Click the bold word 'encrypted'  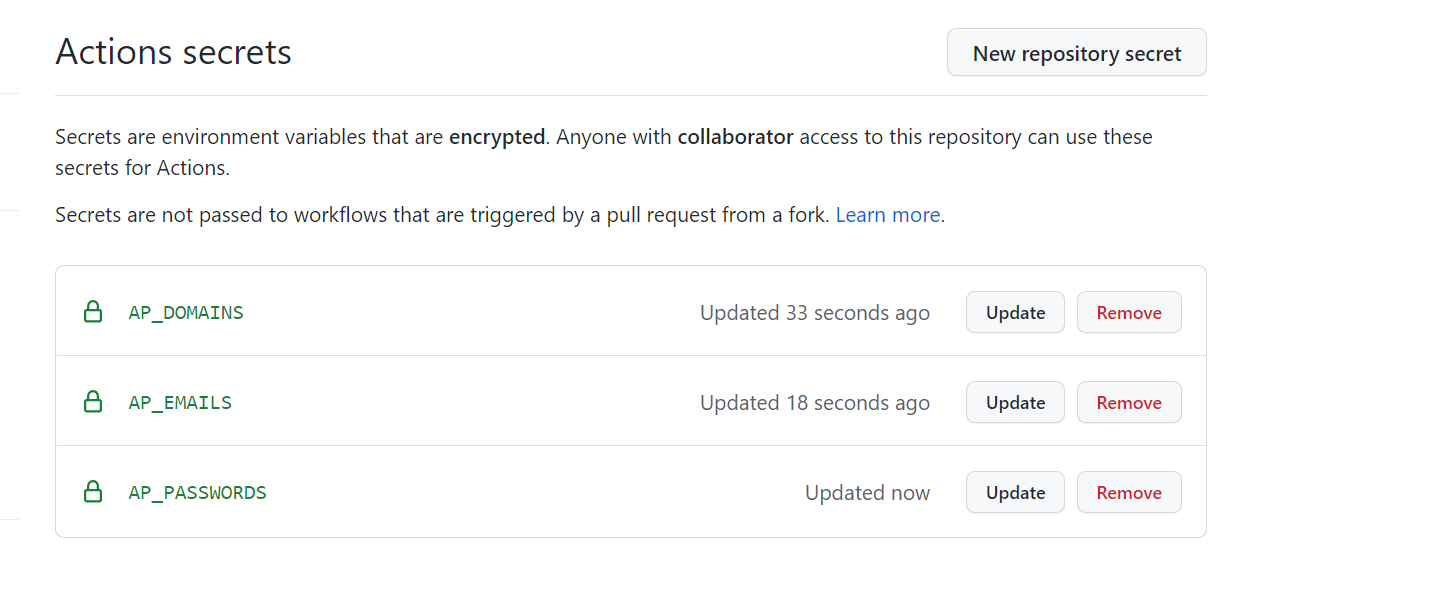tap(497, 137)
